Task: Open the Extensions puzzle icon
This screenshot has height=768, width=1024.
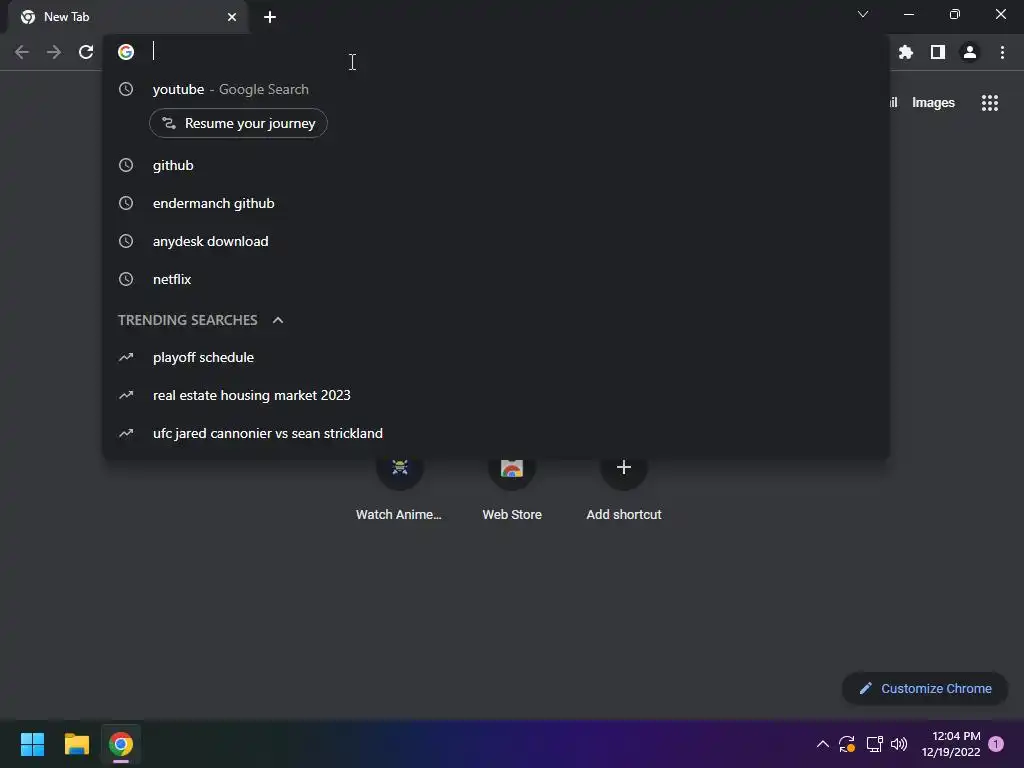Action: (x=906, y=52)
